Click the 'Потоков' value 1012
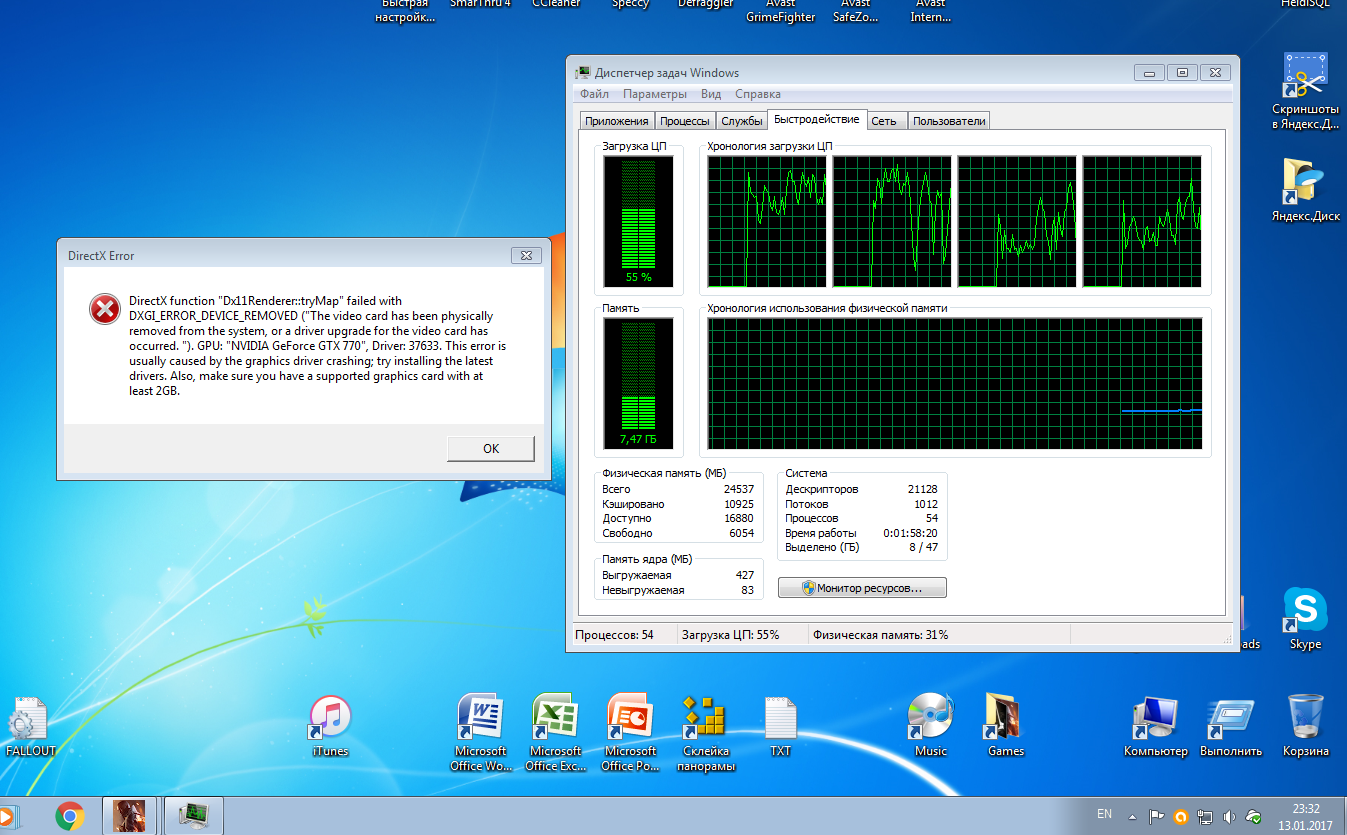The image size is (1347, 835). (925, 504)
